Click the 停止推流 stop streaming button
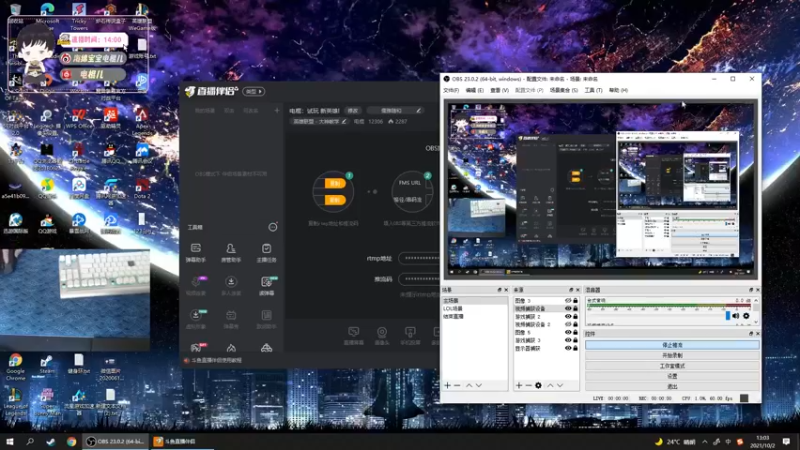Screen dimensions: 800x450 pos(672,345)
